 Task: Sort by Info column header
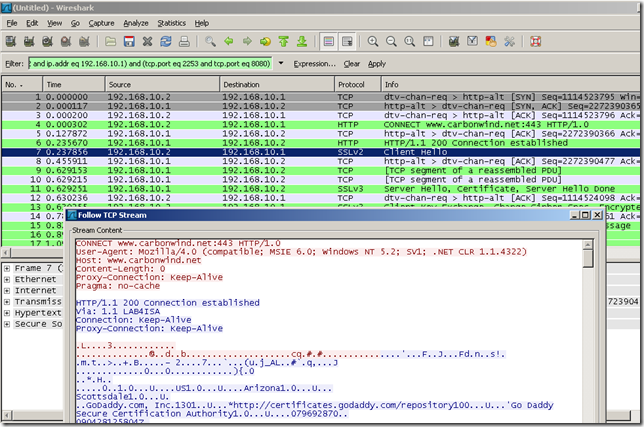tap(511, 85)
